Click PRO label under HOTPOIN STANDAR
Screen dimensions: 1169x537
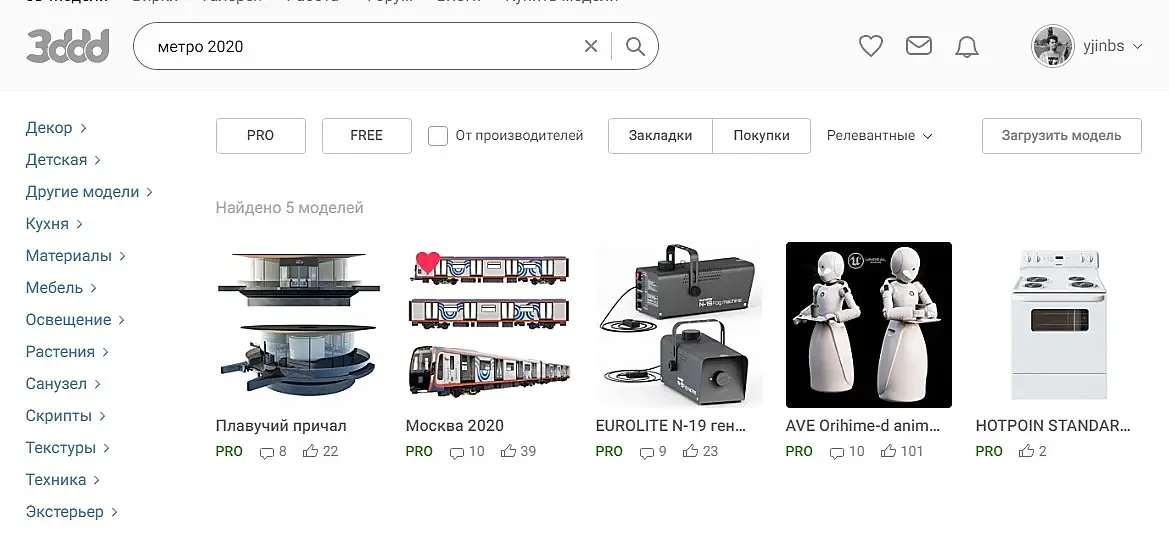(x=989, y=451)
